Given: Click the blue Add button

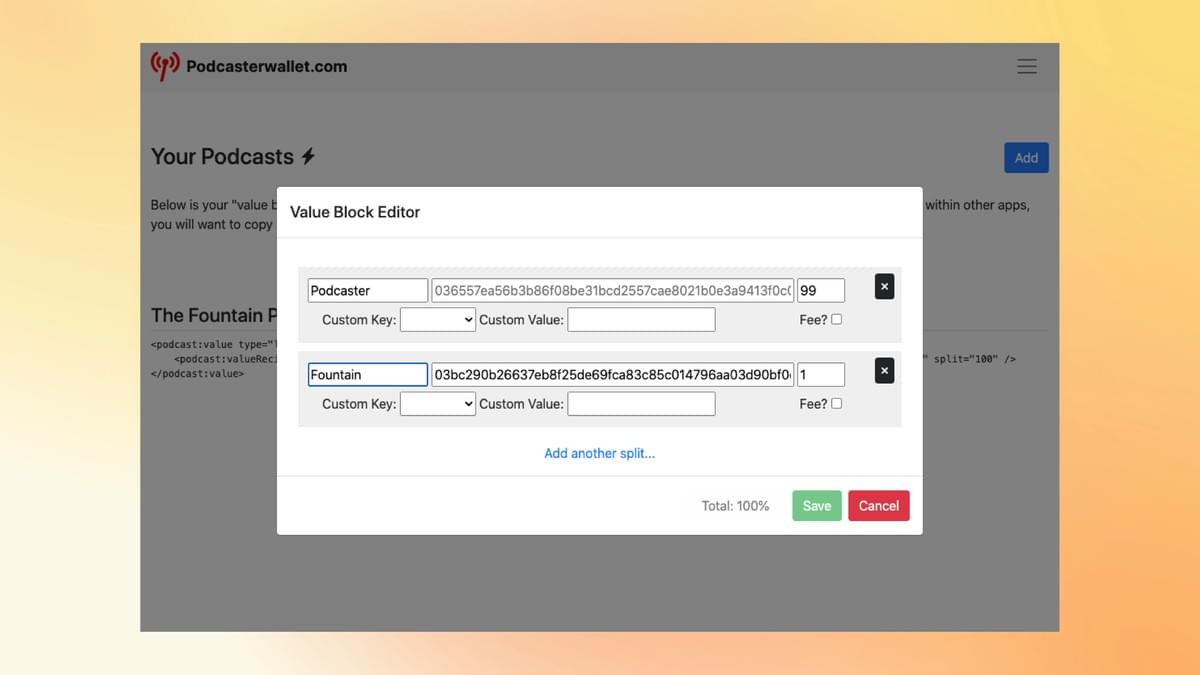Looking at the screenshot, I should [1026, 157].
